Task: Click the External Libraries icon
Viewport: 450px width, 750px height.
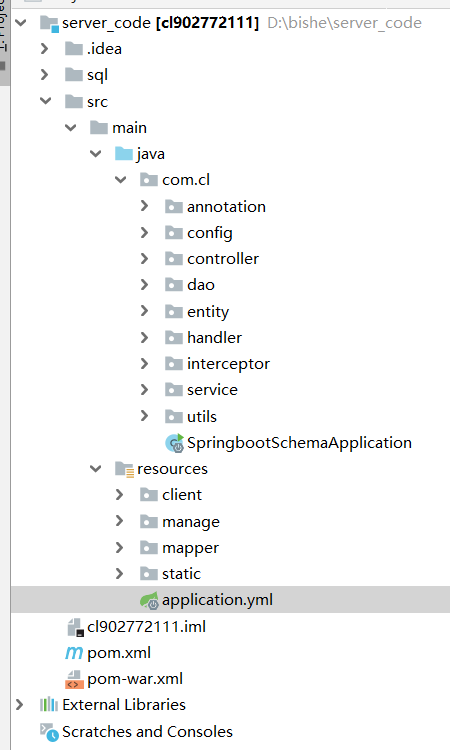Action: click(x=49, y=705)
